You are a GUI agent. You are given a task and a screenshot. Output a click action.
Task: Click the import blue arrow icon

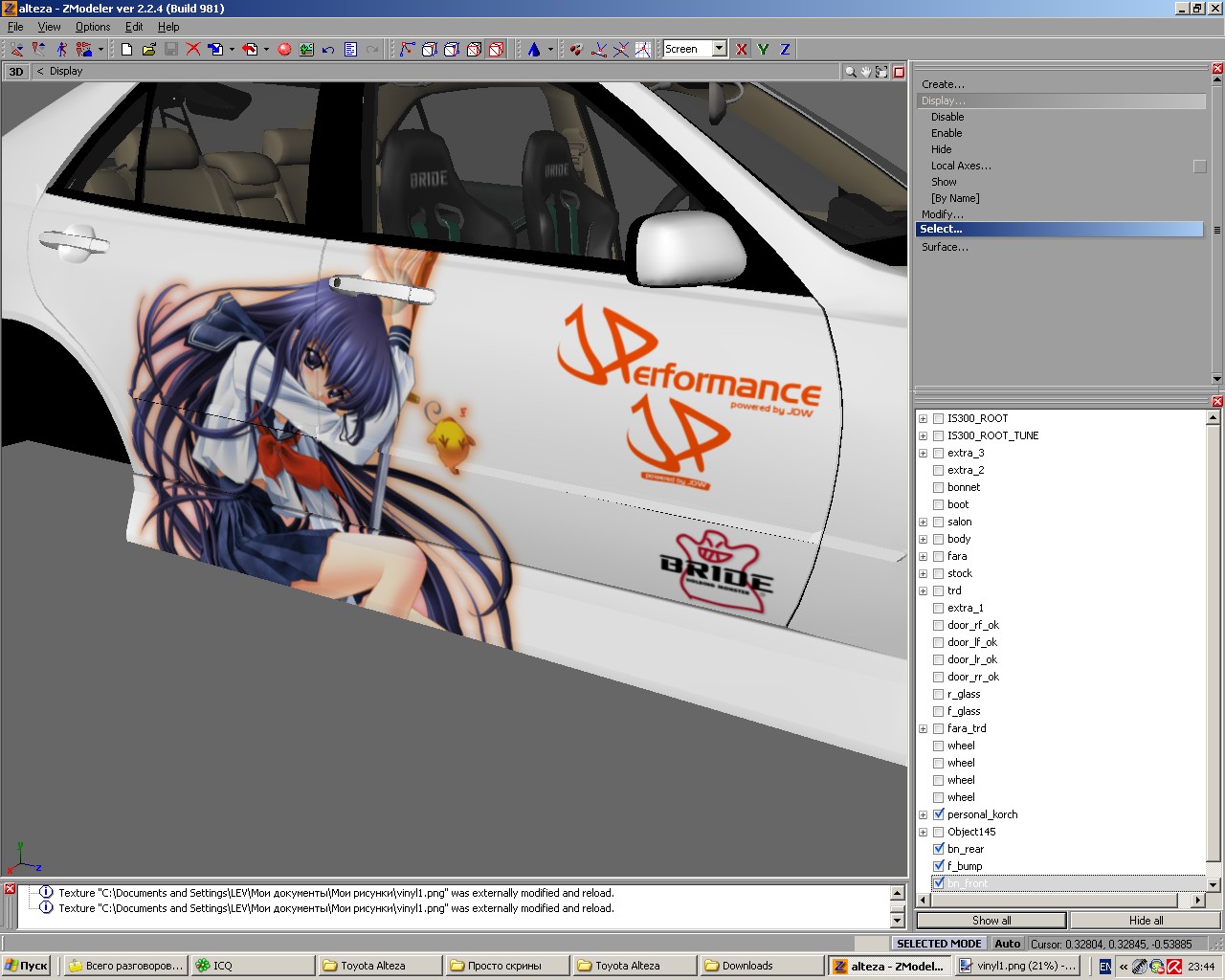point(215,49)
